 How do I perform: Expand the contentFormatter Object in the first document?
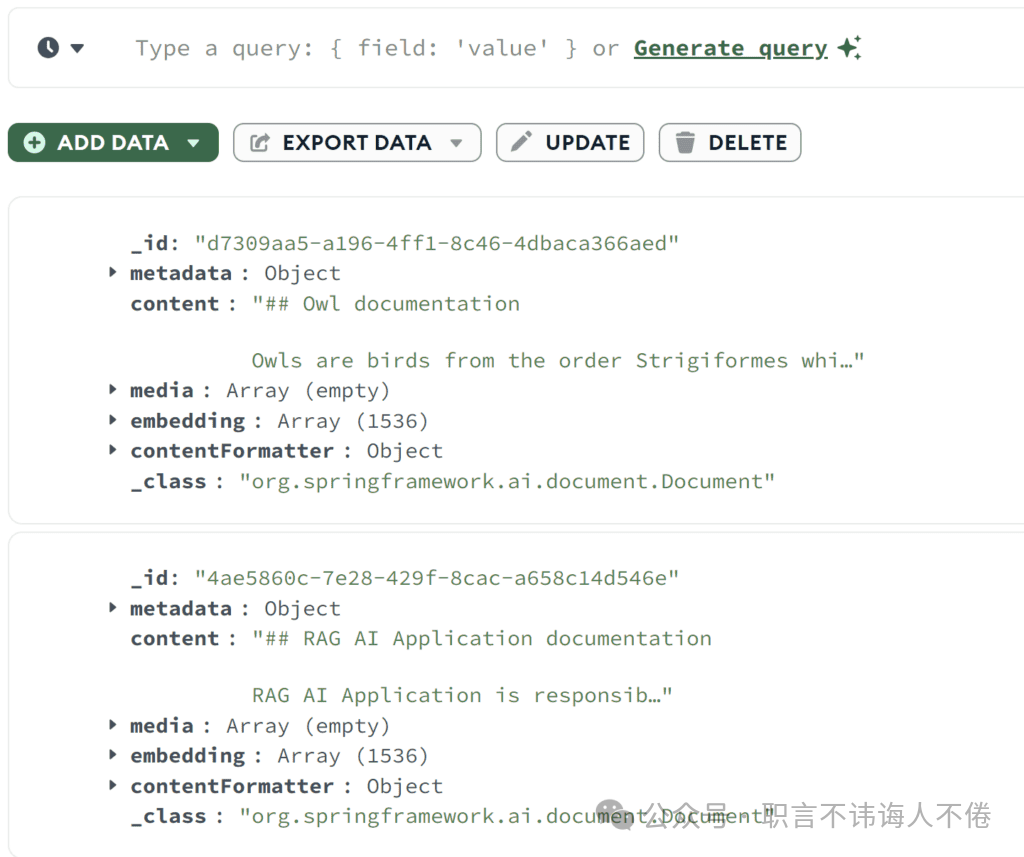point(112,450)
